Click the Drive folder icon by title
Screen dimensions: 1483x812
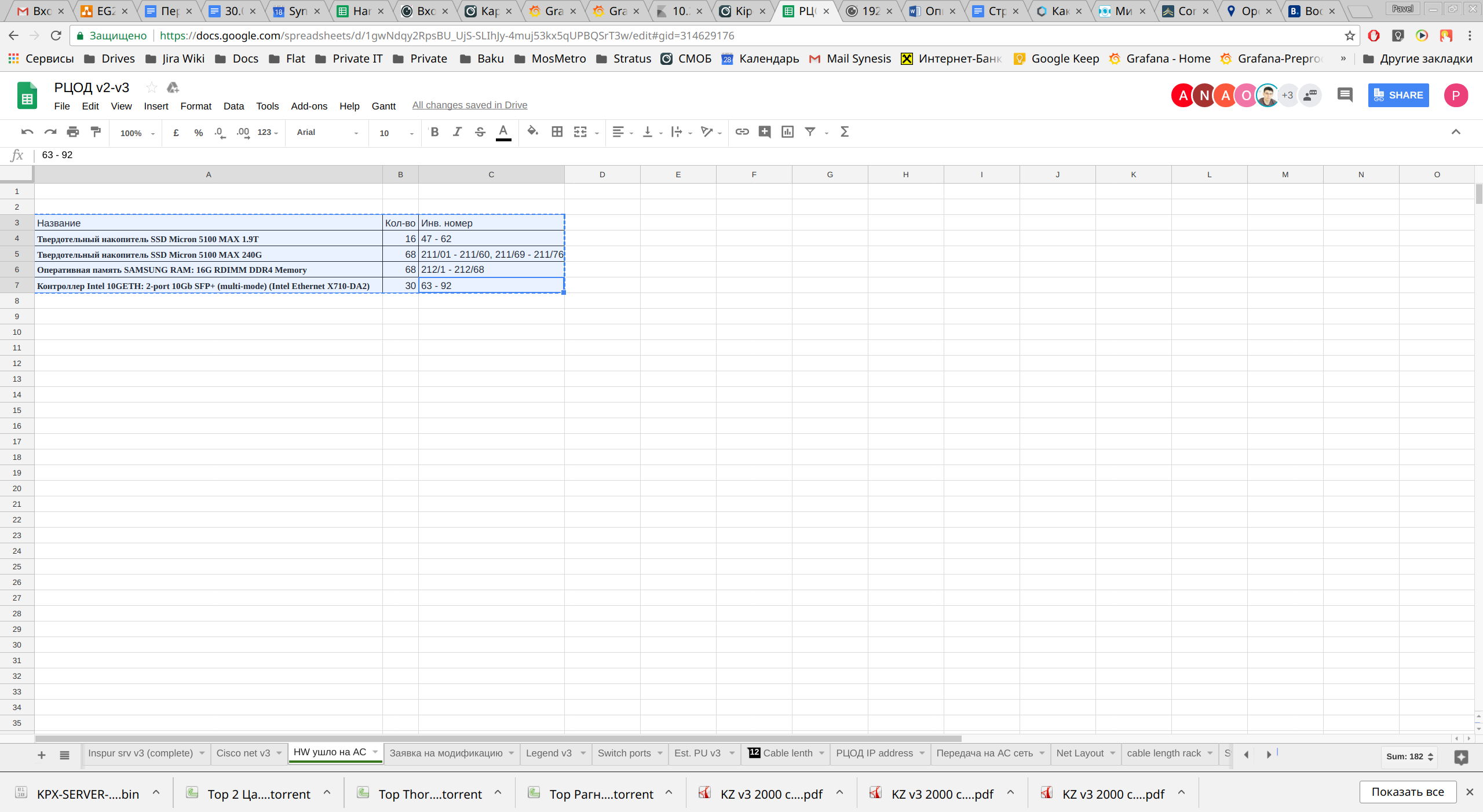[x=173, y=87]
